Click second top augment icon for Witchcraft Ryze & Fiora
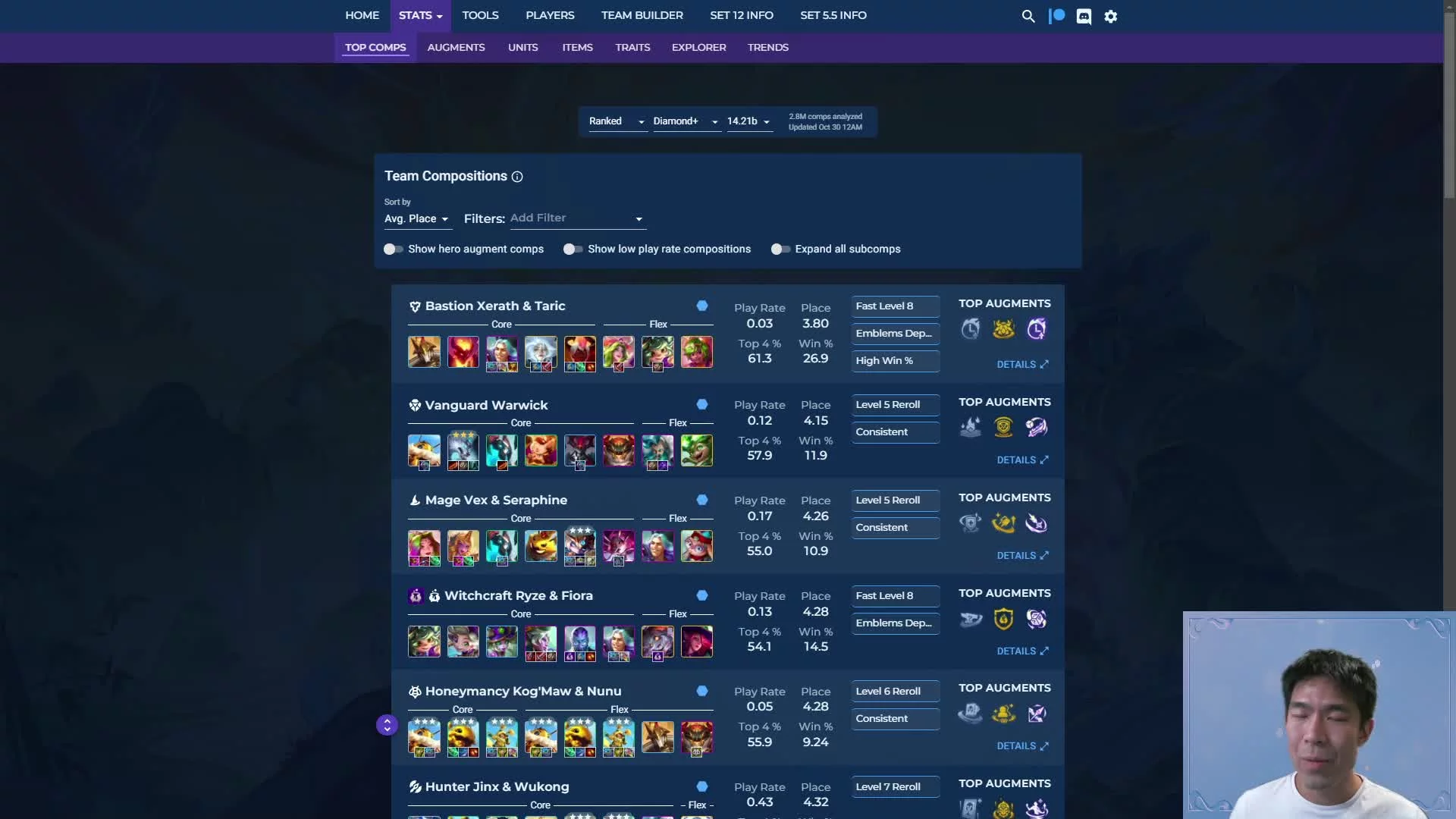This screenshot has width=1456, height=819. click(x=1003, y=619)
